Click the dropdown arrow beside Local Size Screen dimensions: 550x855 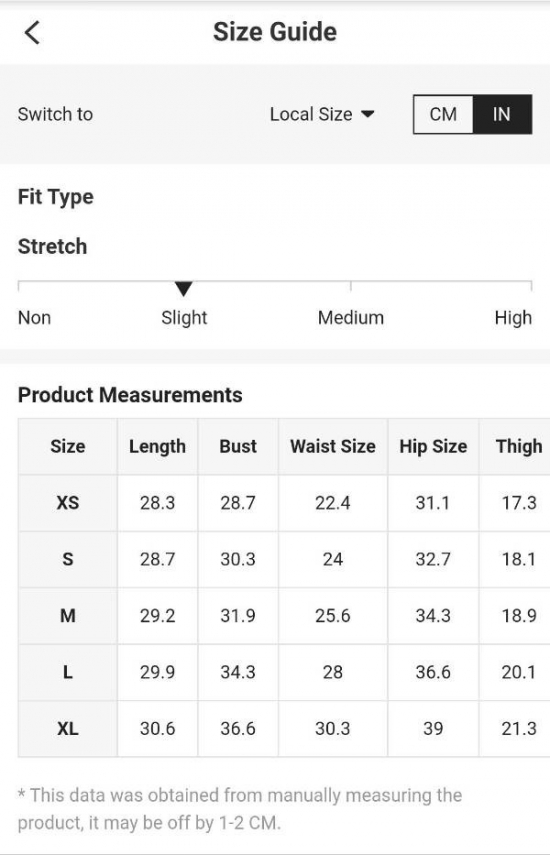(368, 114)
